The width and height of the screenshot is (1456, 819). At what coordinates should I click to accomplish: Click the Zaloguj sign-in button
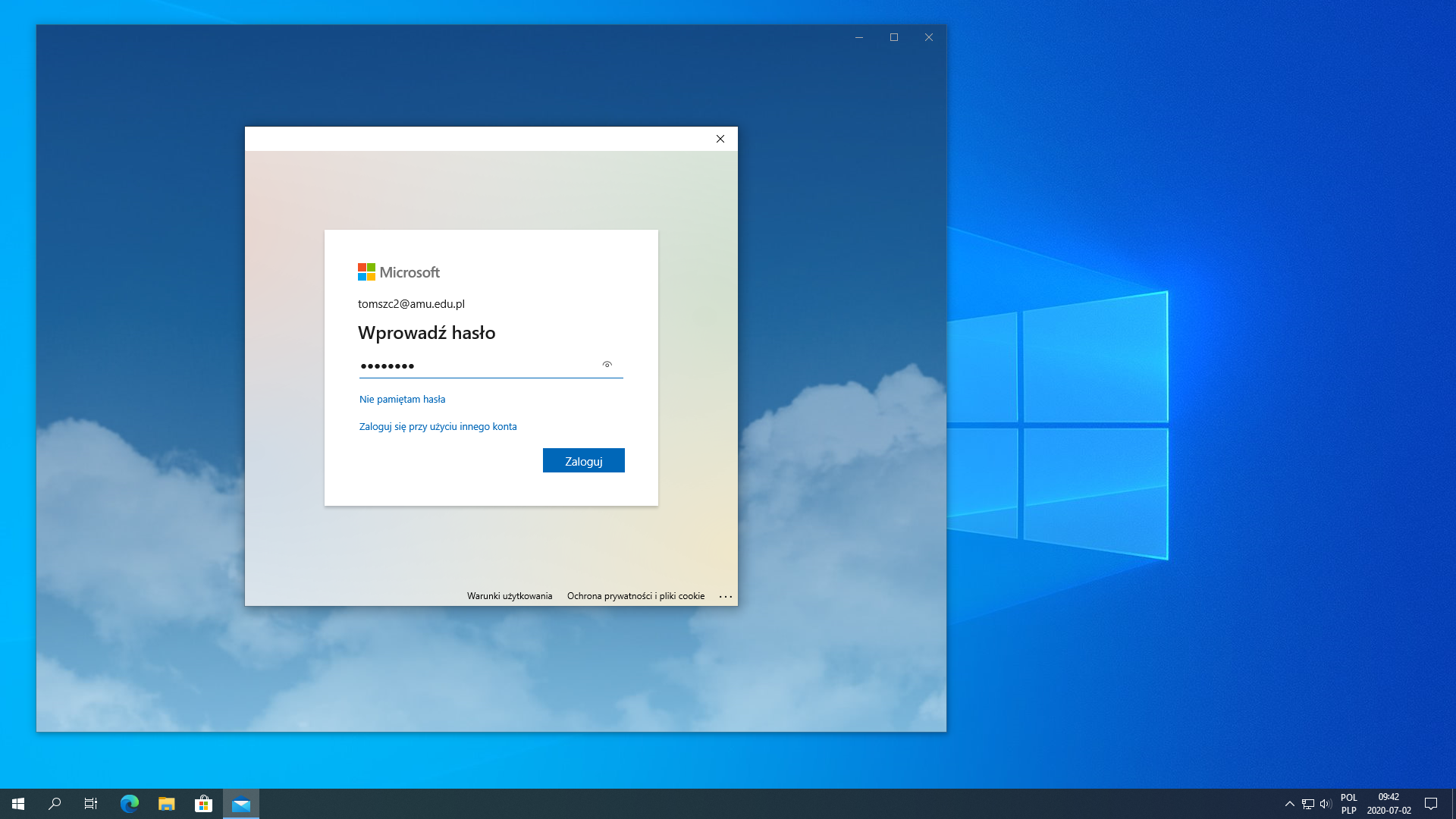tap(583, 460)
